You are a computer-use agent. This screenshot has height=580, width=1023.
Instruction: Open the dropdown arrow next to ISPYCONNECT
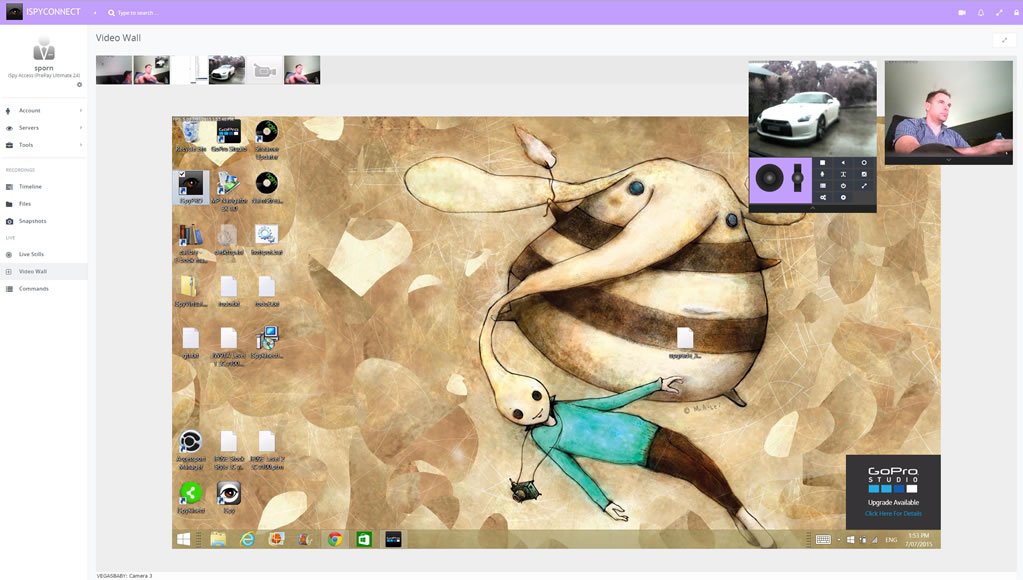(x=95, y=12)
